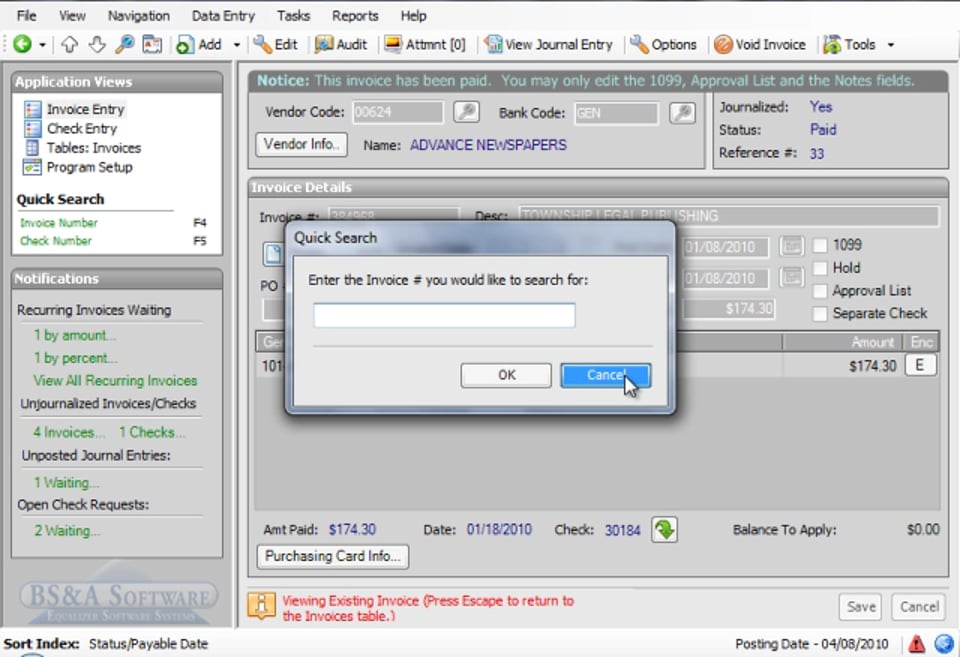Click '4 Invoices...' unjournalized link
Viewport: 960px width, 657px height.
click(x=69, y=432)
